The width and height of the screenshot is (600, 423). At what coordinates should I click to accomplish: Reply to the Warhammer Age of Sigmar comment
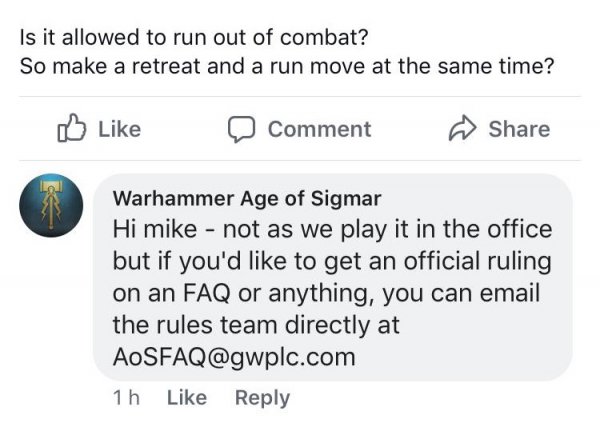click(262, 397)
